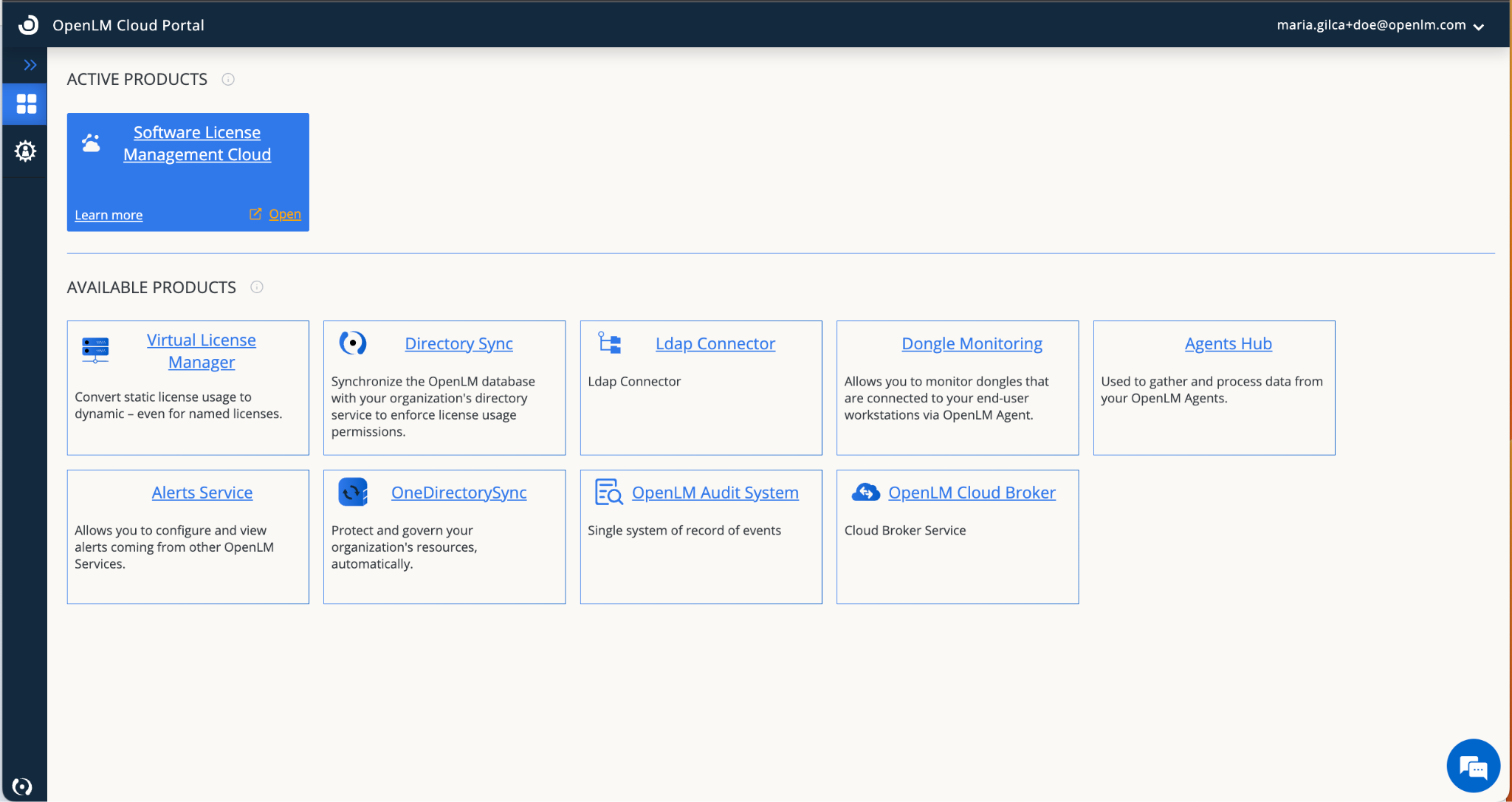Click the OpenLM logo in header
This screenshot has width=1512, height=802.
coord(28,24)
